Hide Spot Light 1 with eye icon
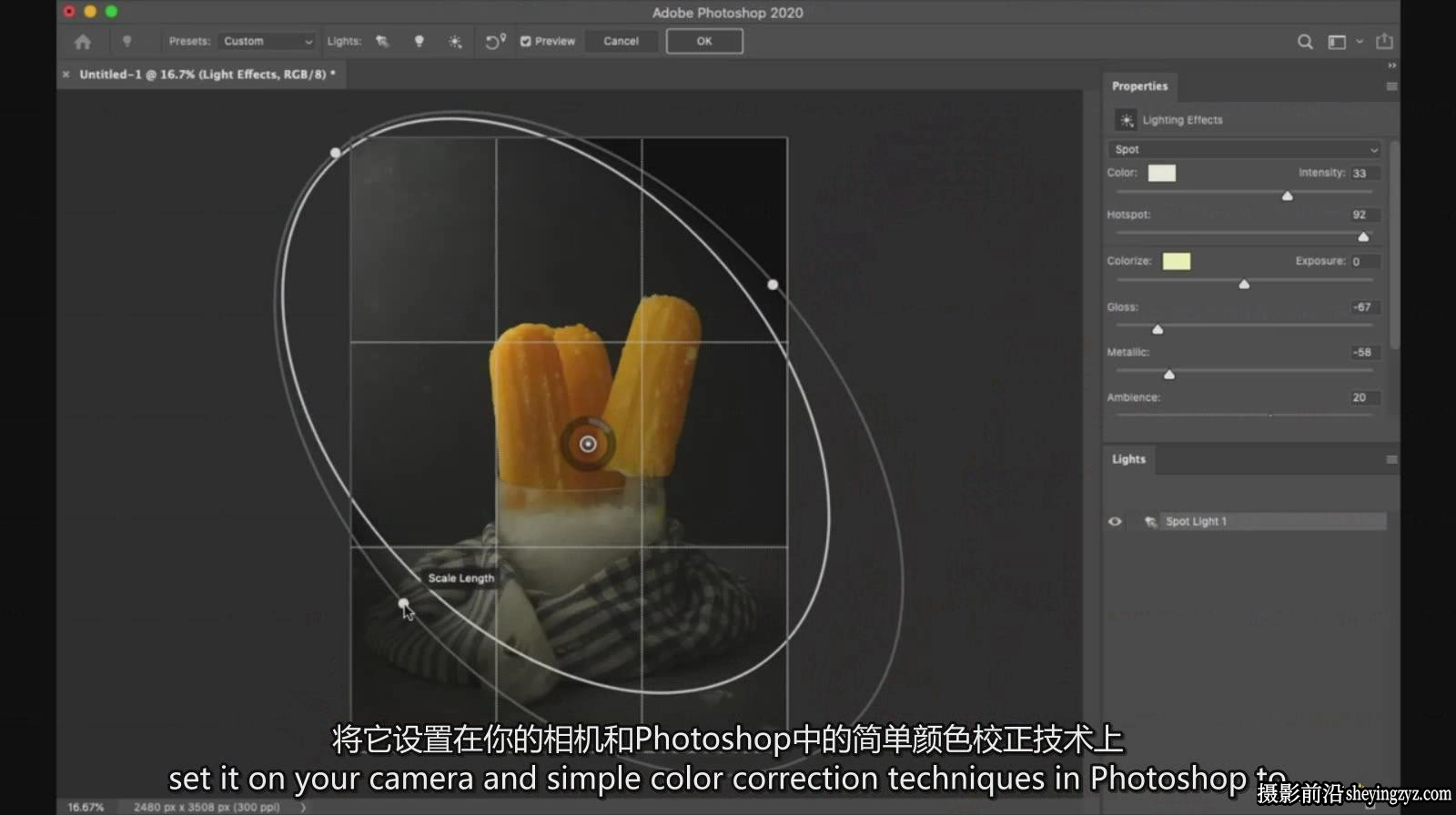The image size is (1456, 815). pos(1115,521)
